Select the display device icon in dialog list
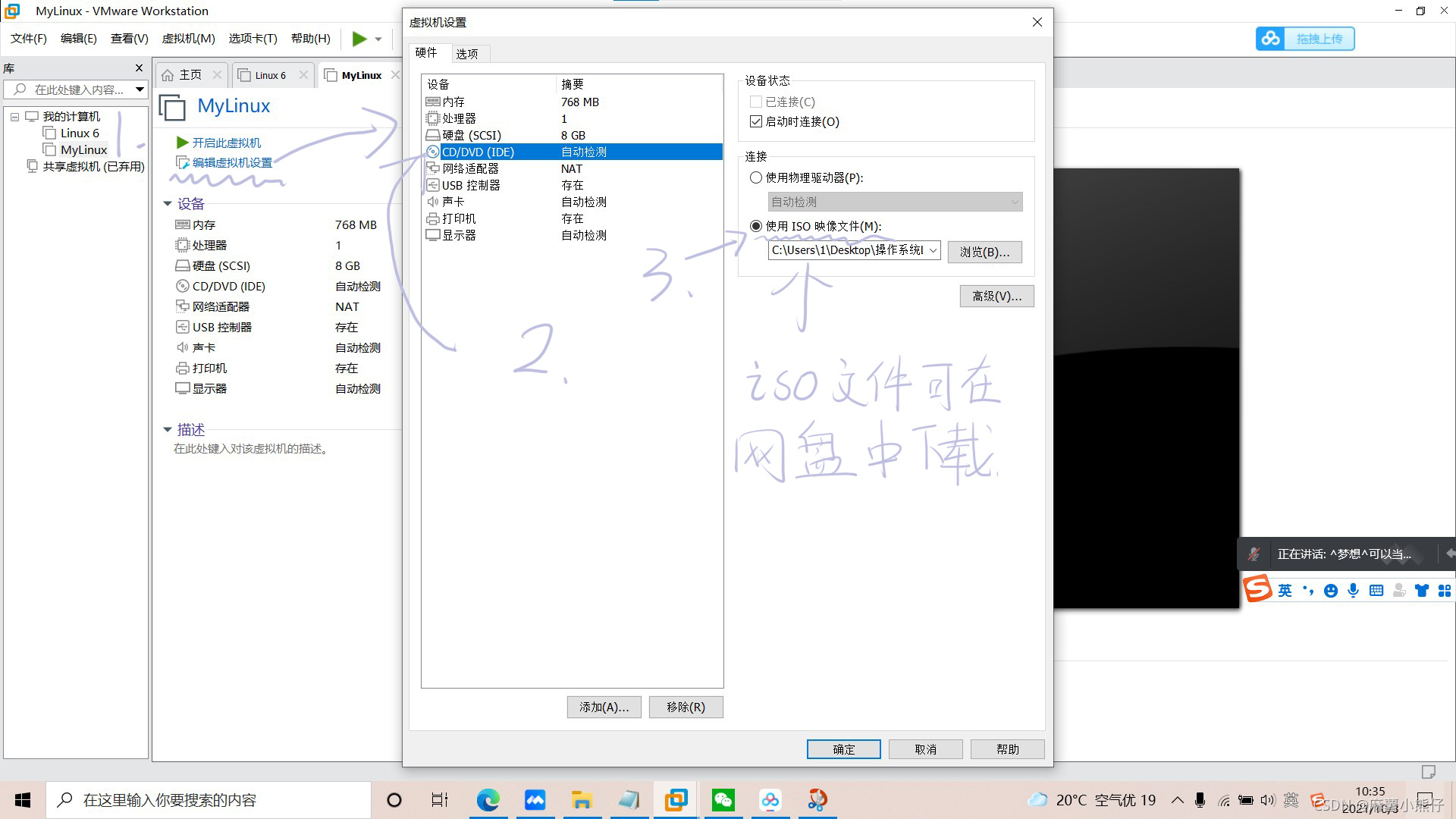 tap(433, 235)
